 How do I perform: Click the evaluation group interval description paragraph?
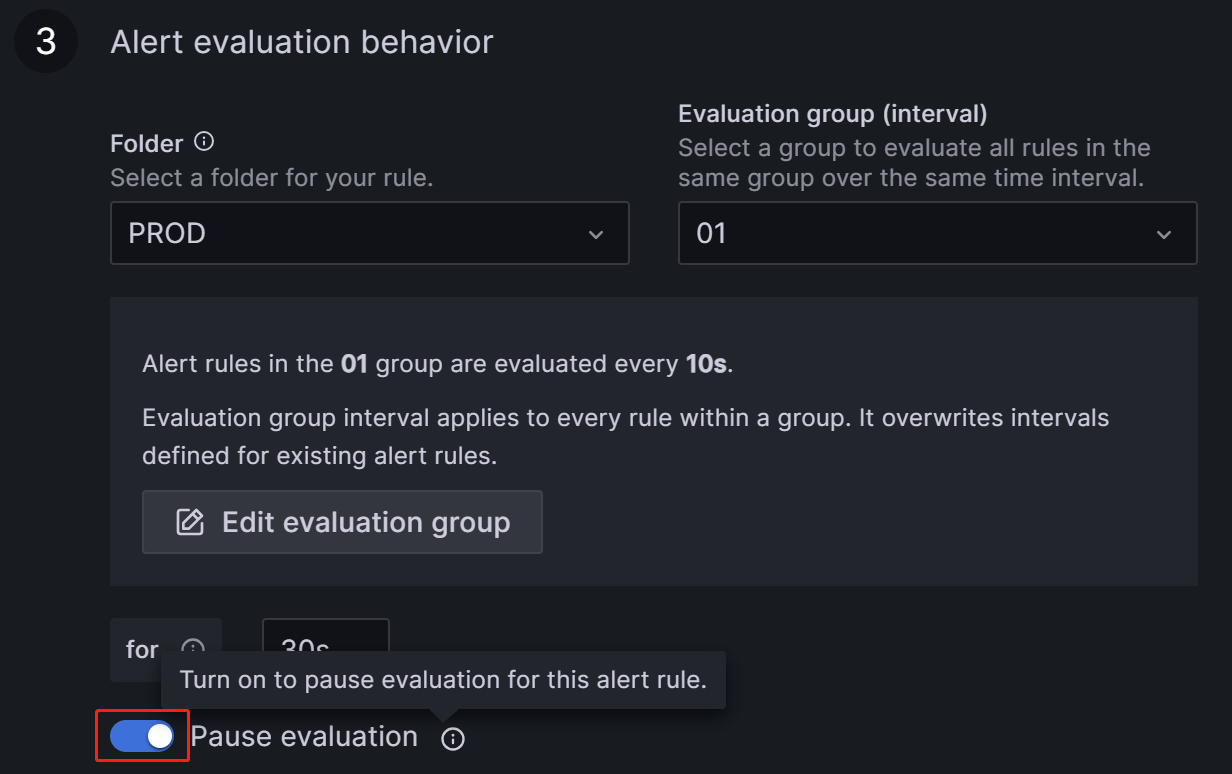click(625, 436)
